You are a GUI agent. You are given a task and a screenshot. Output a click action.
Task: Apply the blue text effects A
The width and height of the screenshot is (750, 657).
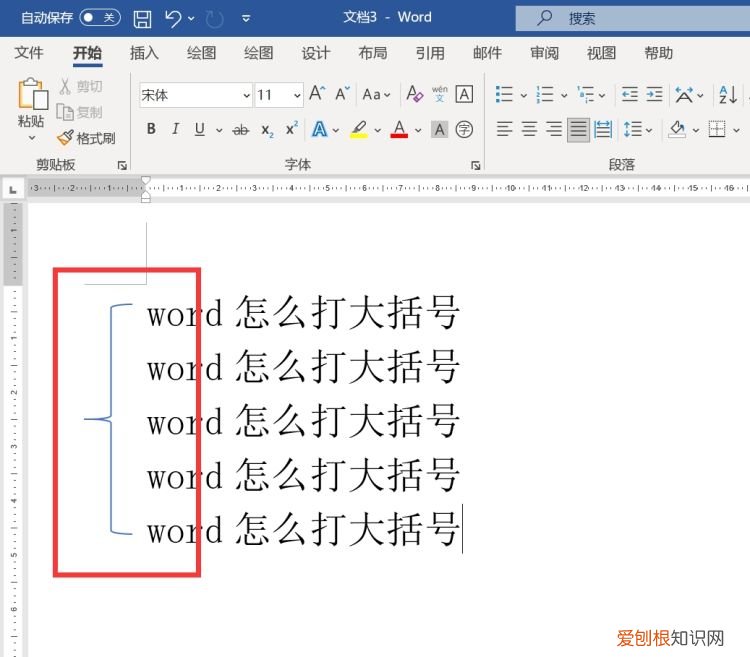pyautogui.click(x=320, y=130)
